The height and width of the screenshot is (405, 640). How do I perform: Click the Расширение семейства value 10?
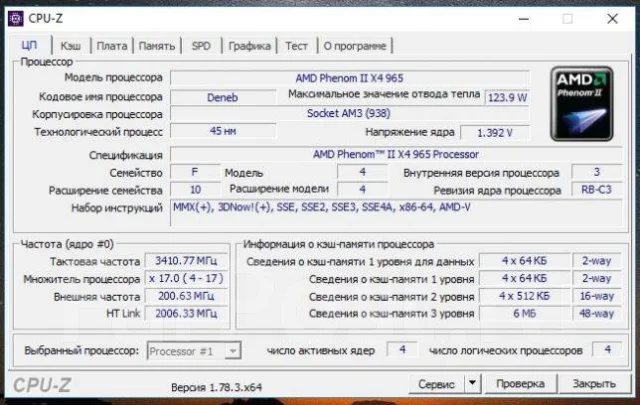(195, 190)
